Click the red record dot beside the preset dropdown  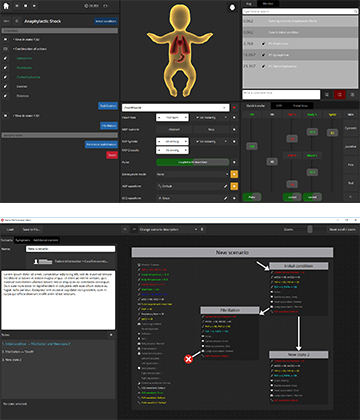coord(234,108)
